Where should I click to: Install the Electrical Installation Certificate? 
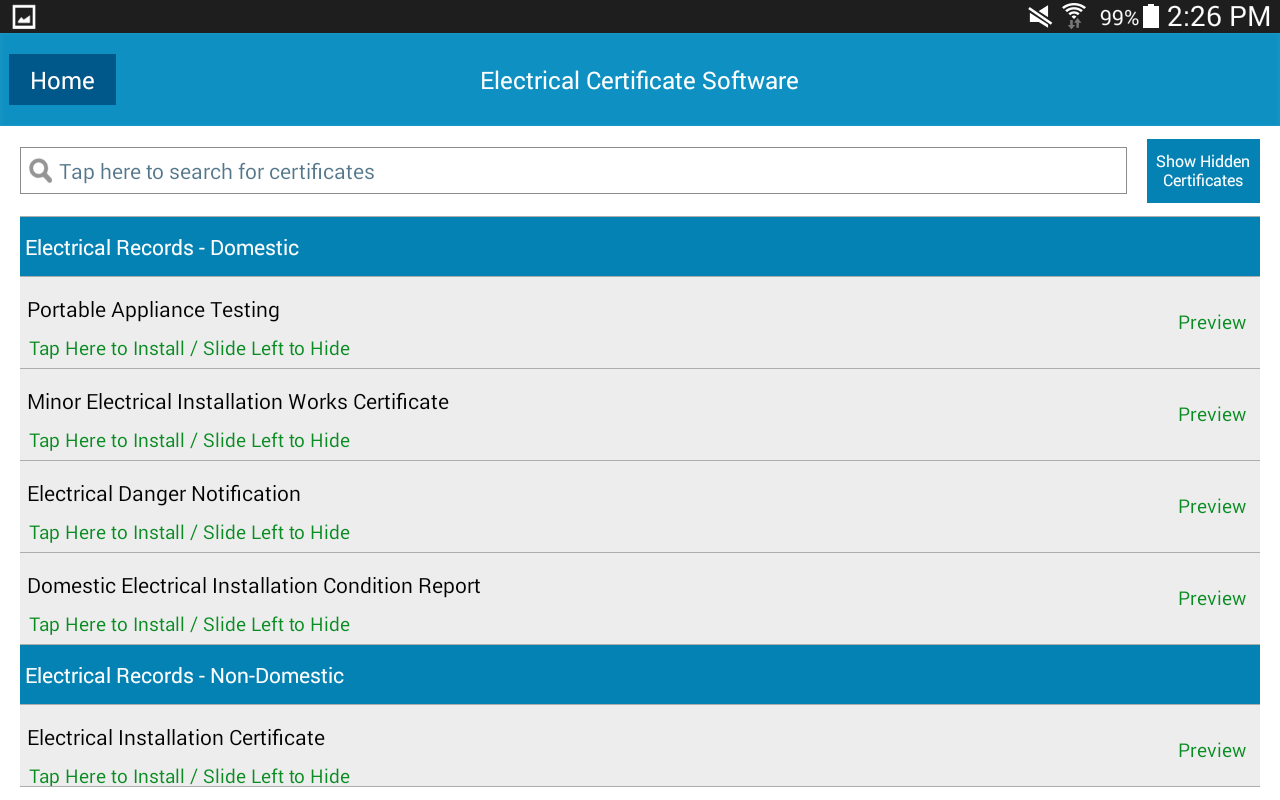[x=190, y=776]
